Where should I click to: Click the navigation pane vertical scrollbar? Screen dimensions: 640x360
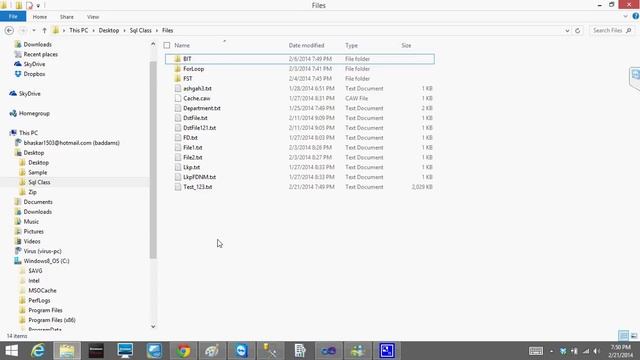point(153,159)
